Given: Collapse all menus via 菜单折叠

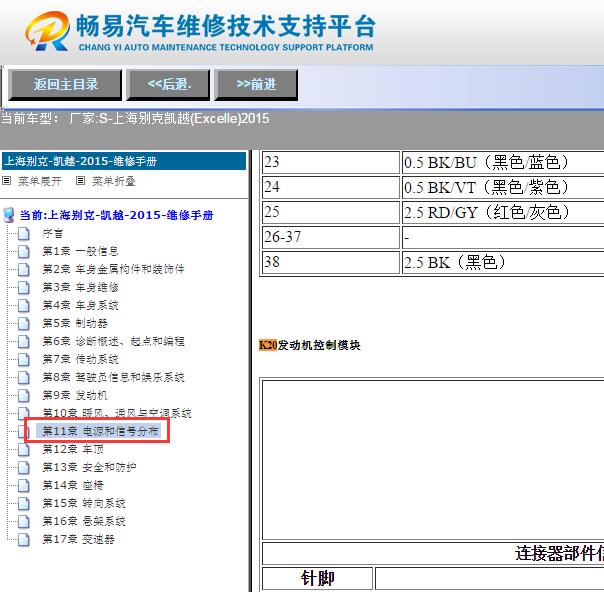Looking at the screenshot, I should click(114, 181).
